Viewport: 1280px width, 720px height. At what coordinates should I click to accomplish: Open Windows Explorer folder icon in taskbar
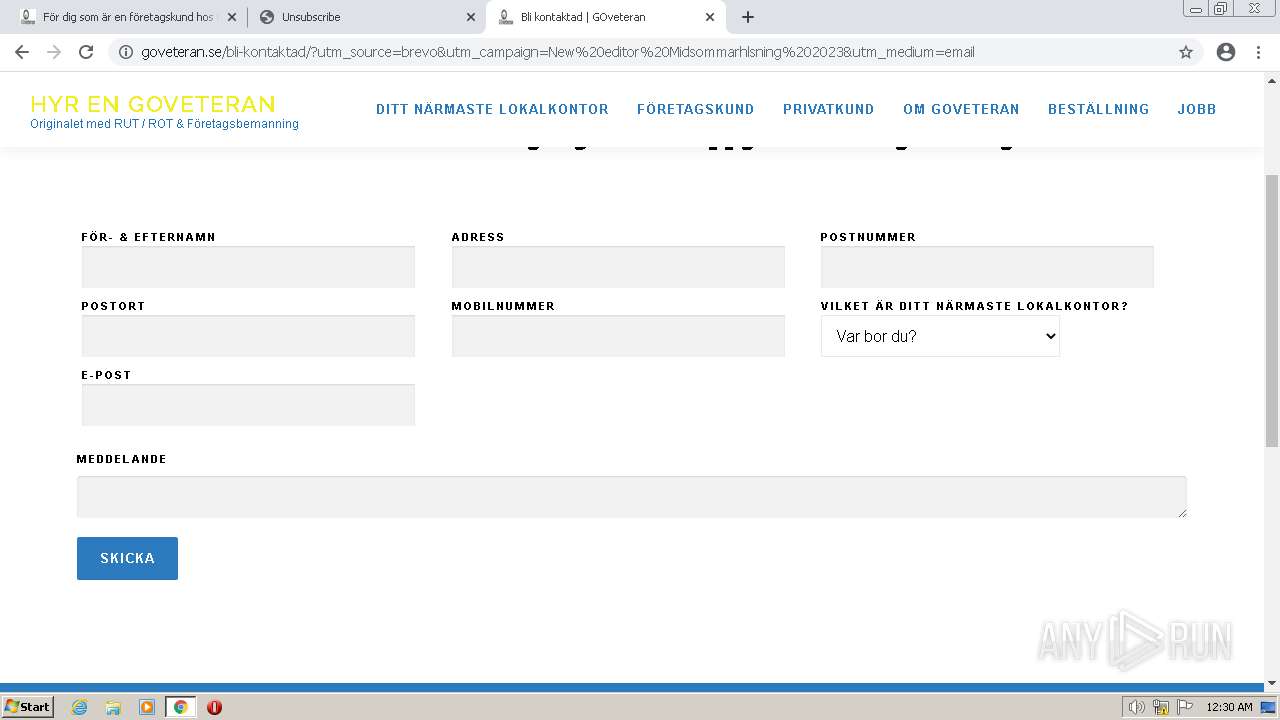[113, 707]
